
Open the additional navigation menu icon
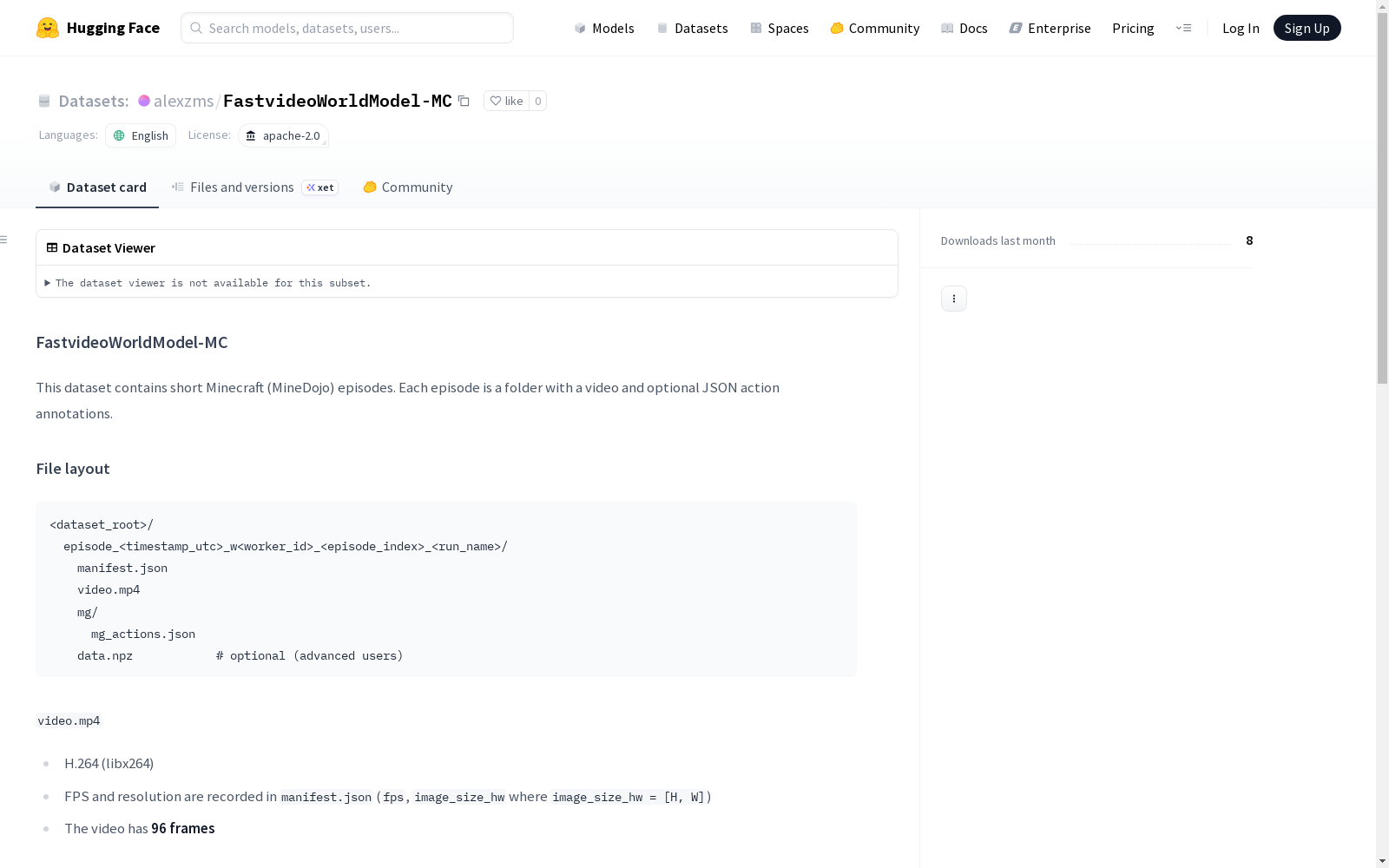pos(1183,28)
